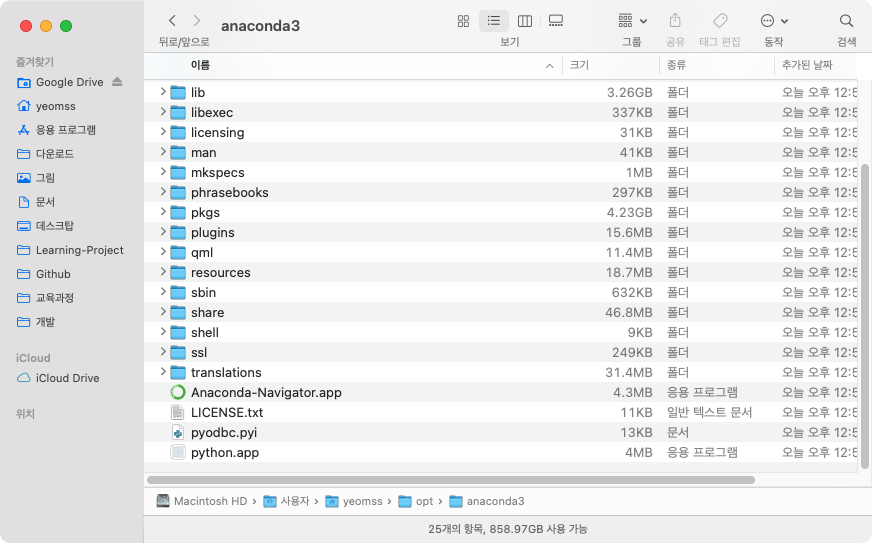Select the 4.23GB size of pkgs
Image resolution: width=872 pixels, height=543 pixels.
coord(630,213)
